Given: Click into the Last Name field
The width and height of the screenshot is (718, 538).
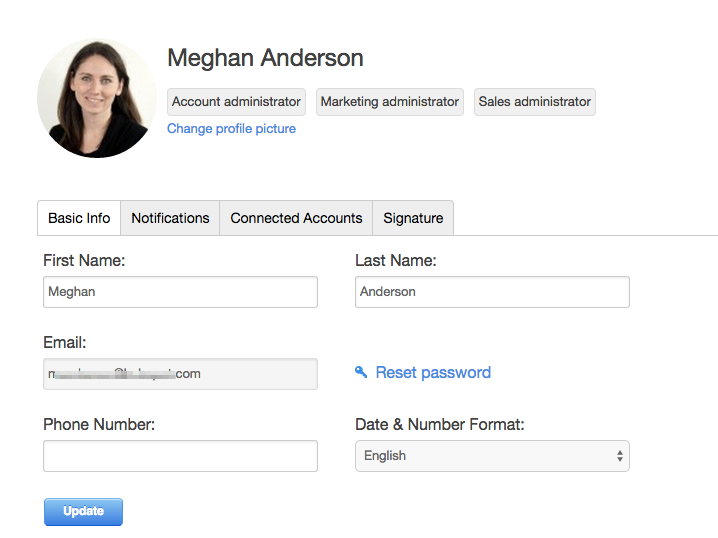Looking at the screenshot, I should click(x=492, y=292).
